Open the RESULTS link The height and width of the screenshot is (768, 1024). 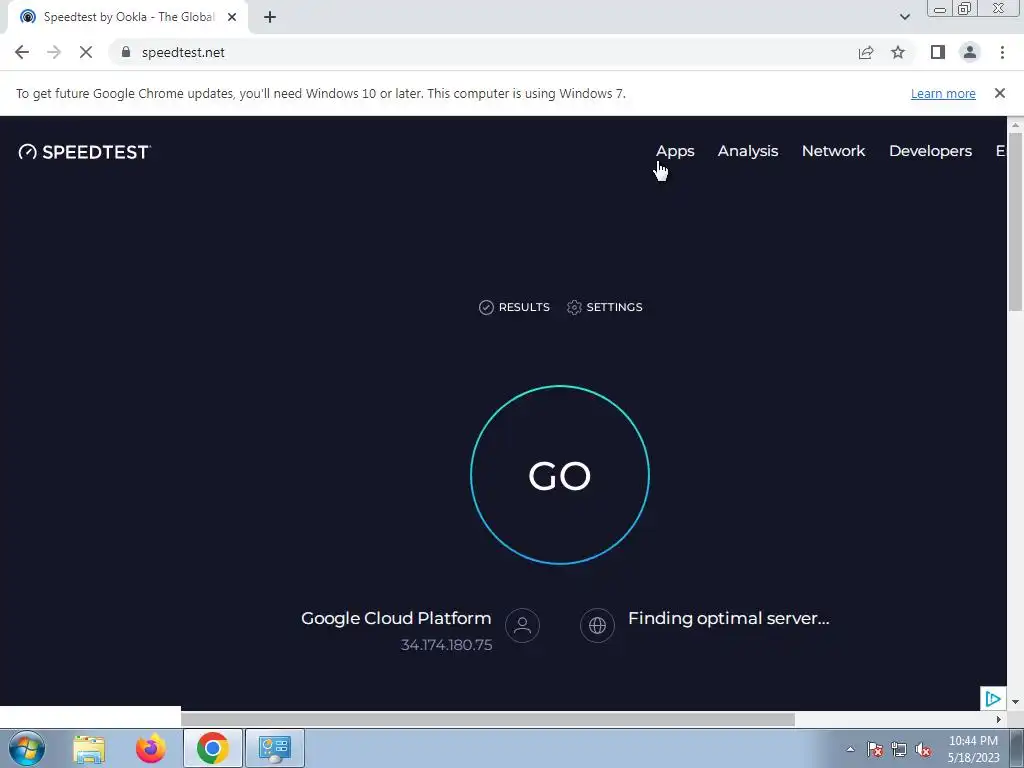(x=515, y=307)
